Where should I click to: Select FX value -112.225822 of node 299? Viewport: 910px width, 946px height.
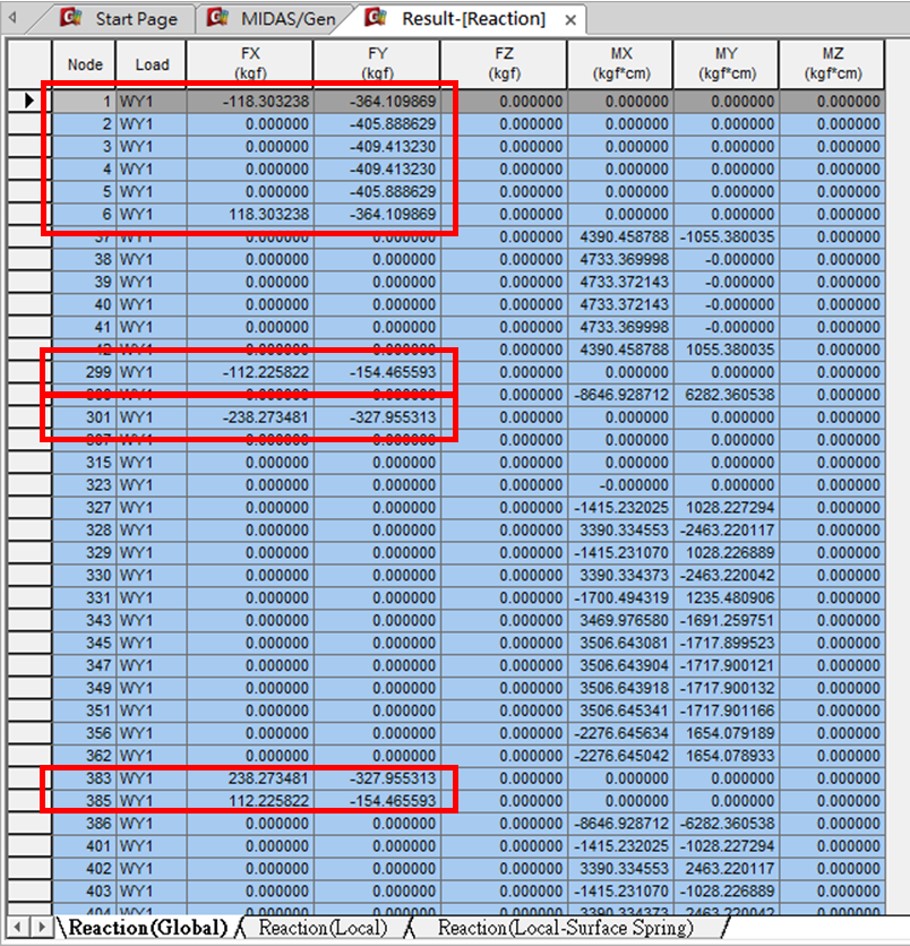(x=250, y=372)
